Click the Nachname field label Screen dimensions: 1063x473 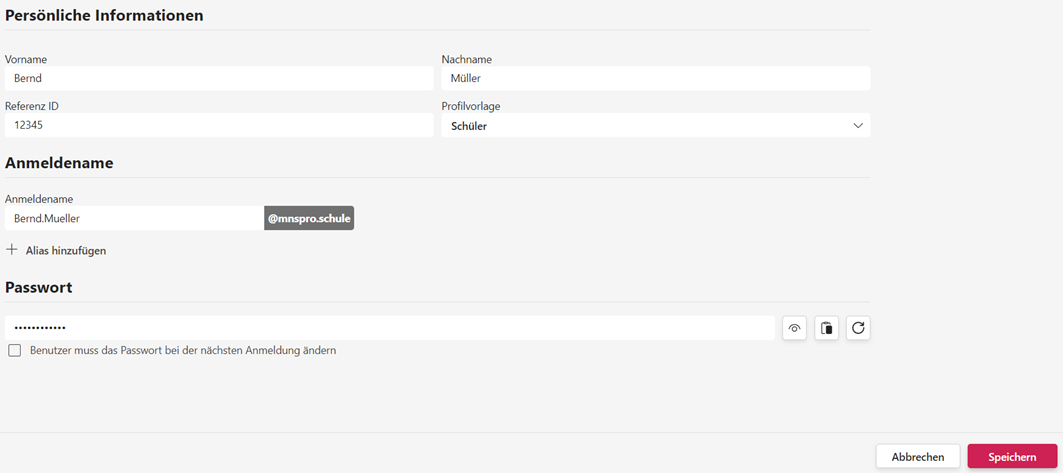point(467,60)
